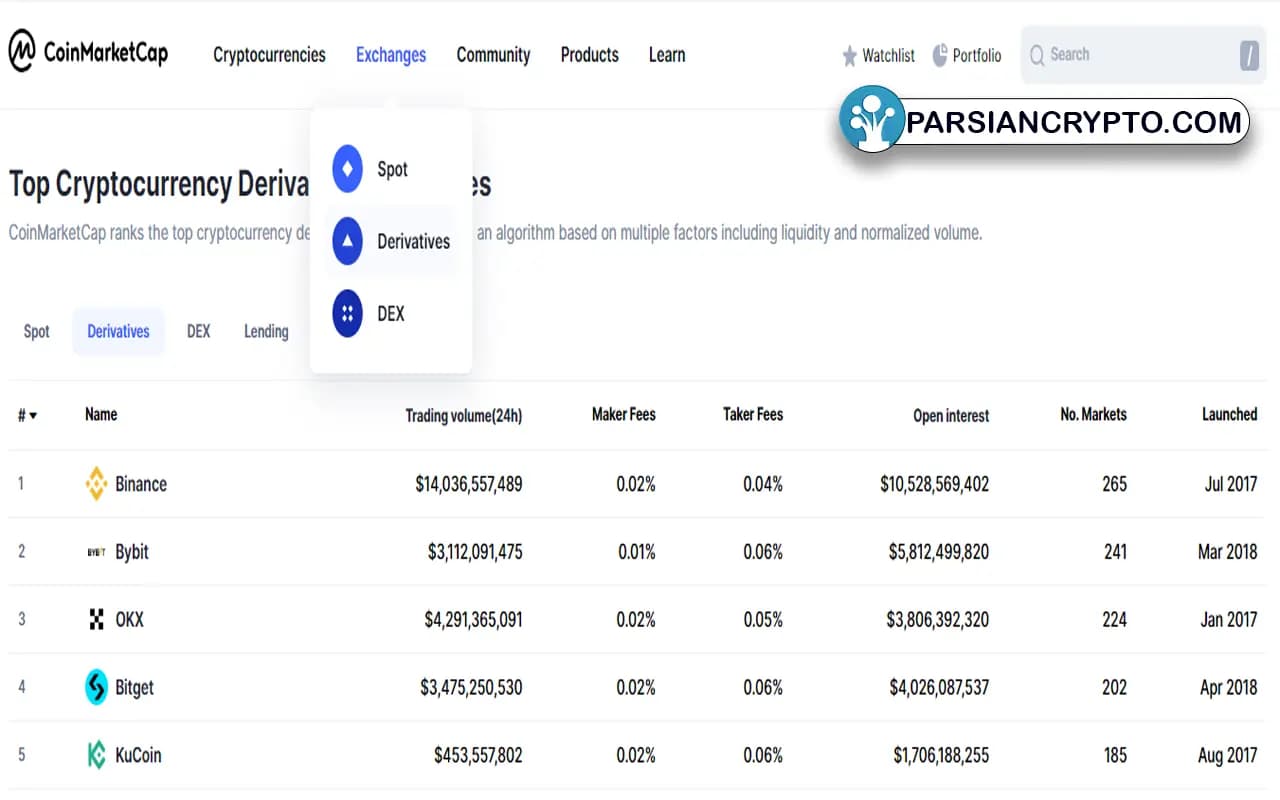1280x800 pixels.
Task: Click Bybit launch date Mar 2018
Action: 1227,552
